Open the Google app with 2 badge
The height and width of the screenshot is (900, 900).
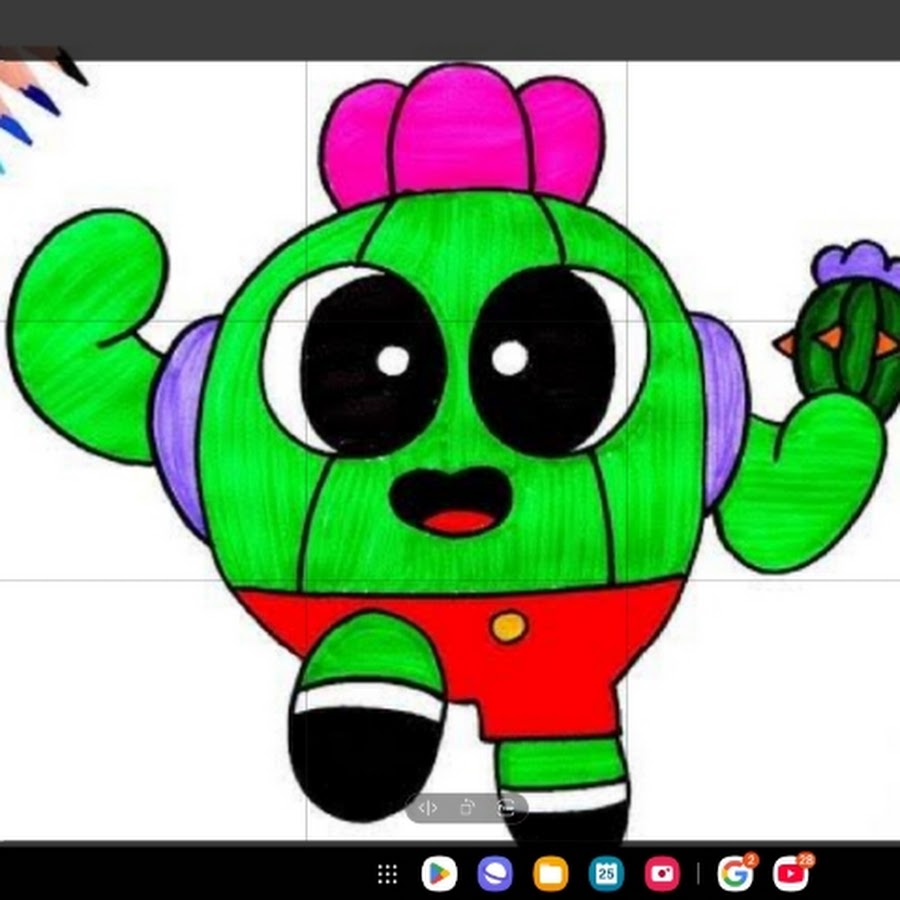click(735, 874)
